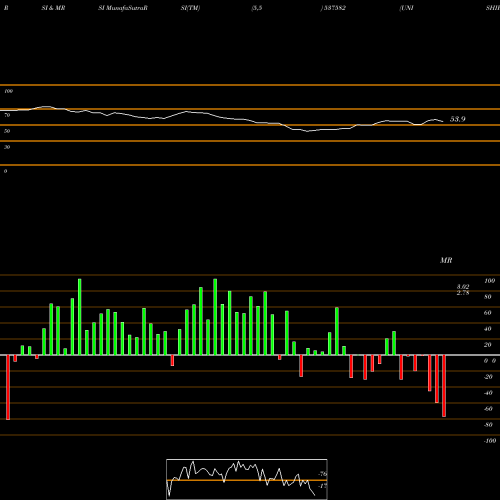Click the MR axis label 40
The height and width of the screenshot is (500, 500).
point(488,329)
